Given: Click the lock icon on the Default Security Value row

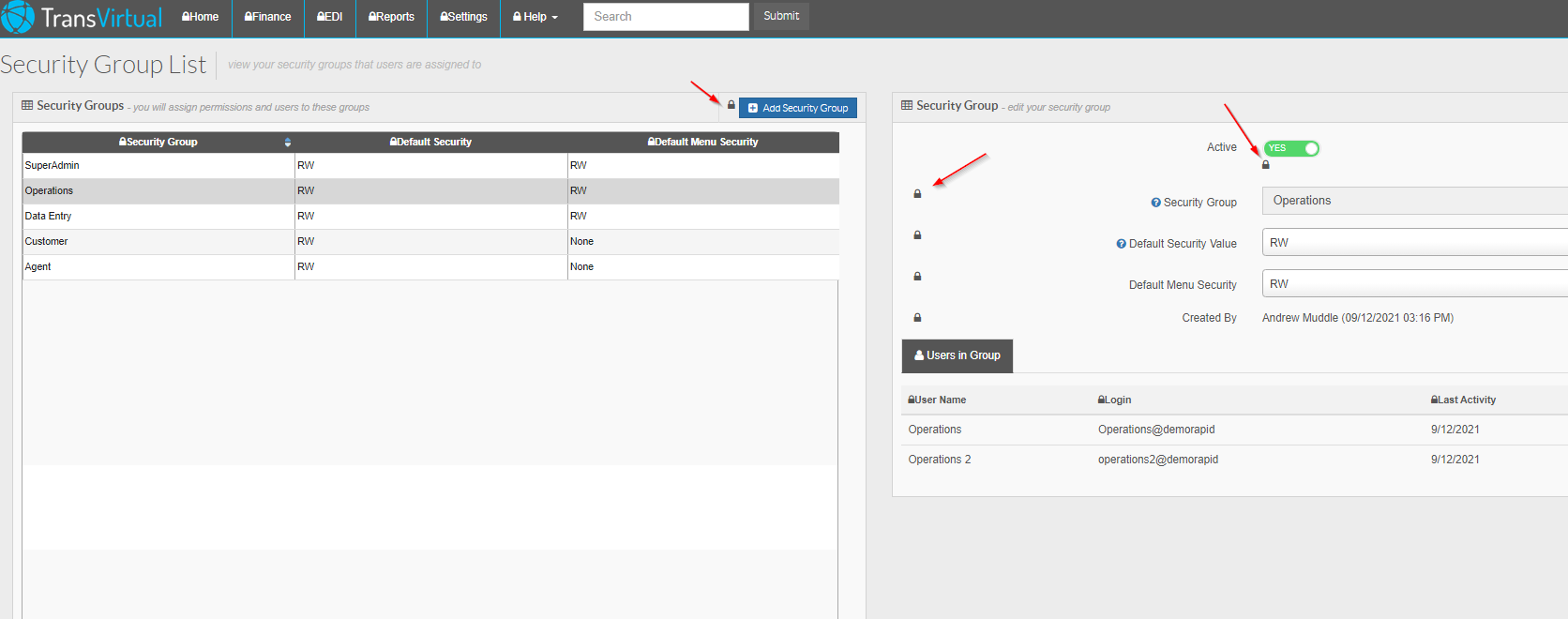Looking at the screenshot, I should (917, 235).
